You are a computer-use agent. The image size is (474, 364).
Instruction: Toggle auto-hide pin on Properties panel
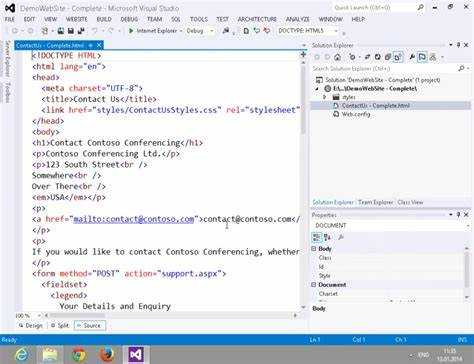[459, 215]
